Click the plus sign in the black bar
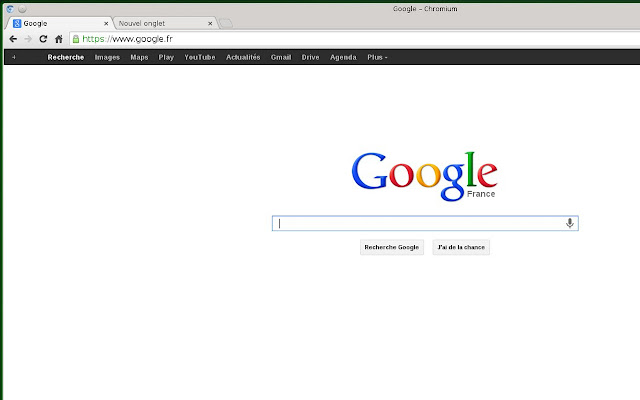Image resolution: width=640 pixels, height=400 pixels. [14, 57]
